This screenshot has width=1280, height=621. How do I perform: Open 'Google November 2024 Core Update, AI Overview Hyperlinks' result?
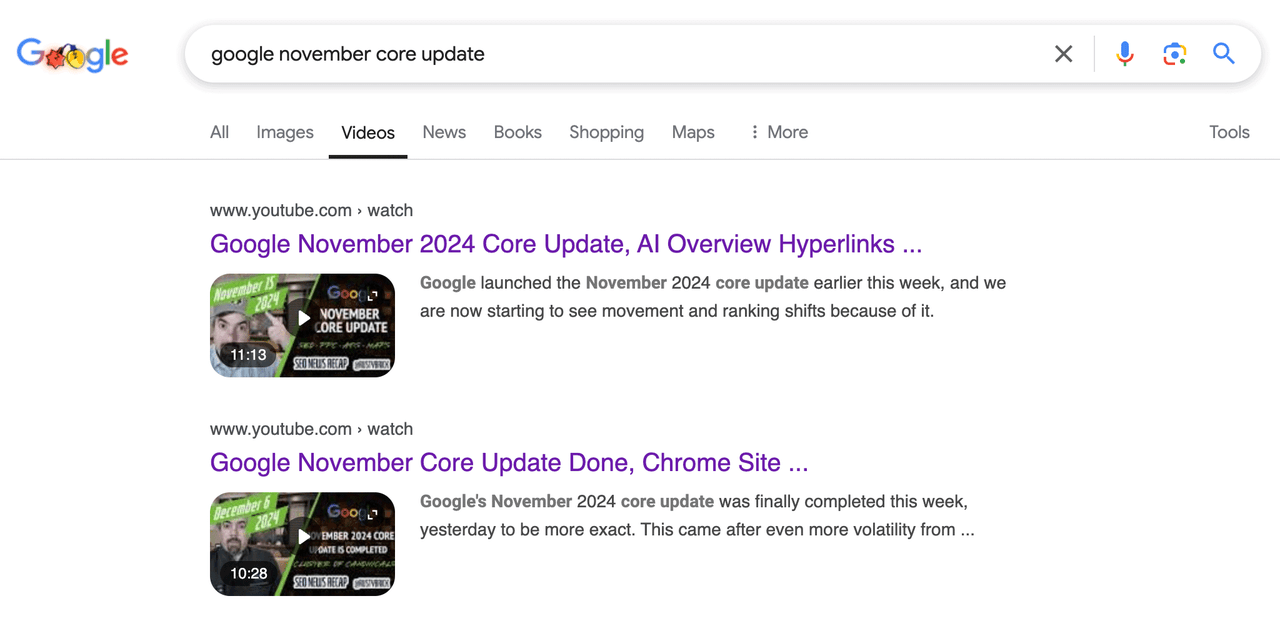pos(566,244)
